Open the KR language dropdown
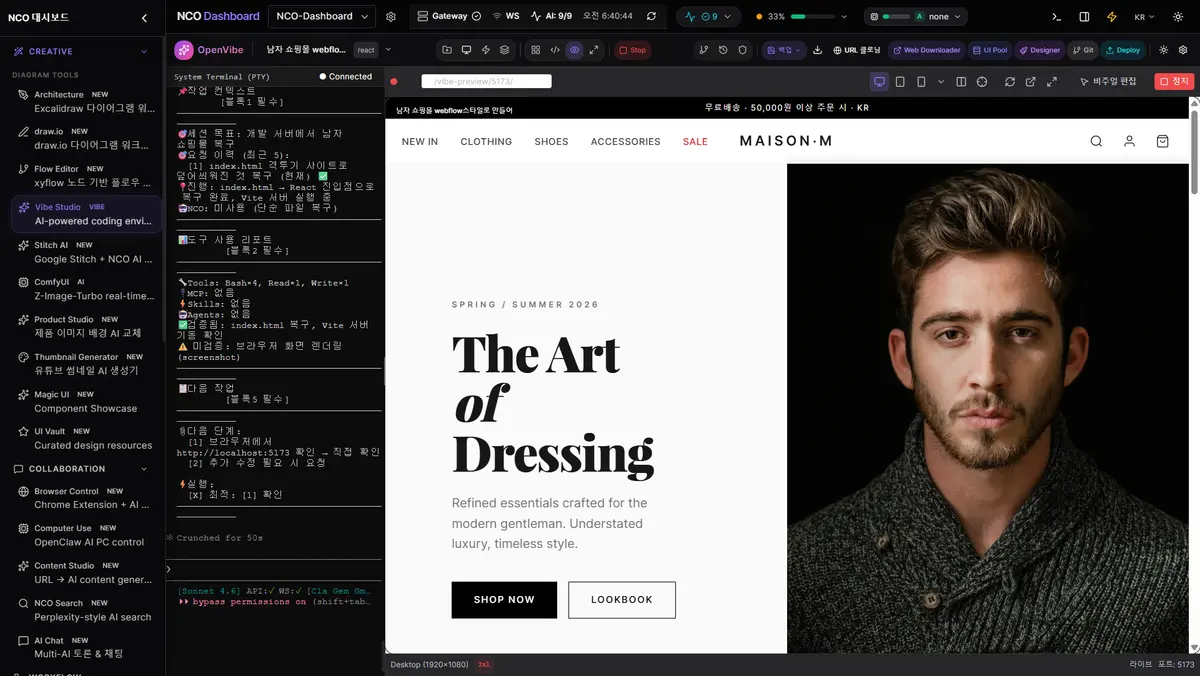This screenshot has height=676, width=1200. click(x=1145, y=17)
